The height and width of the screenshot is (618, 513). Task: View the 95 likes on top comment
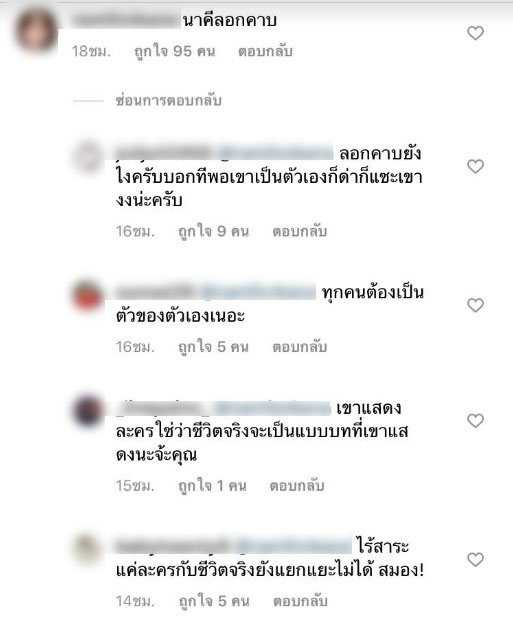175,51
